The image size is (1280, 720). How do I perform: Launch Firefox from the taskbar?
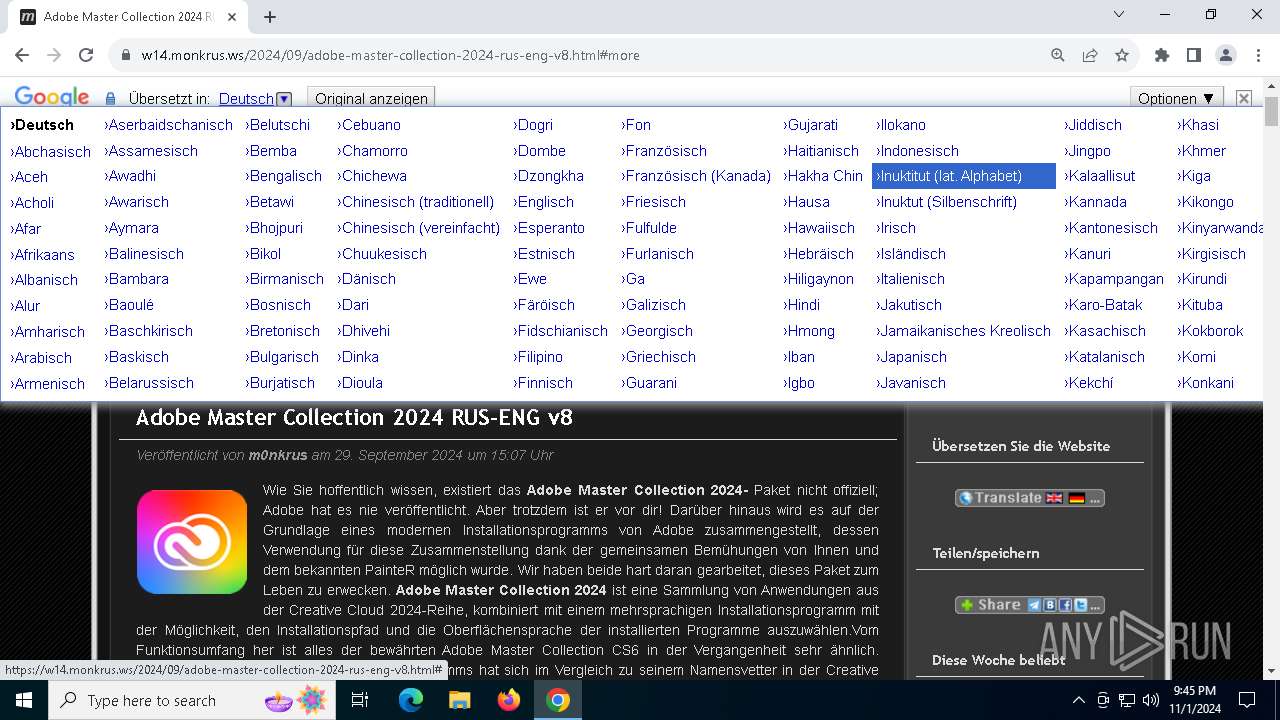coord(508,700)
